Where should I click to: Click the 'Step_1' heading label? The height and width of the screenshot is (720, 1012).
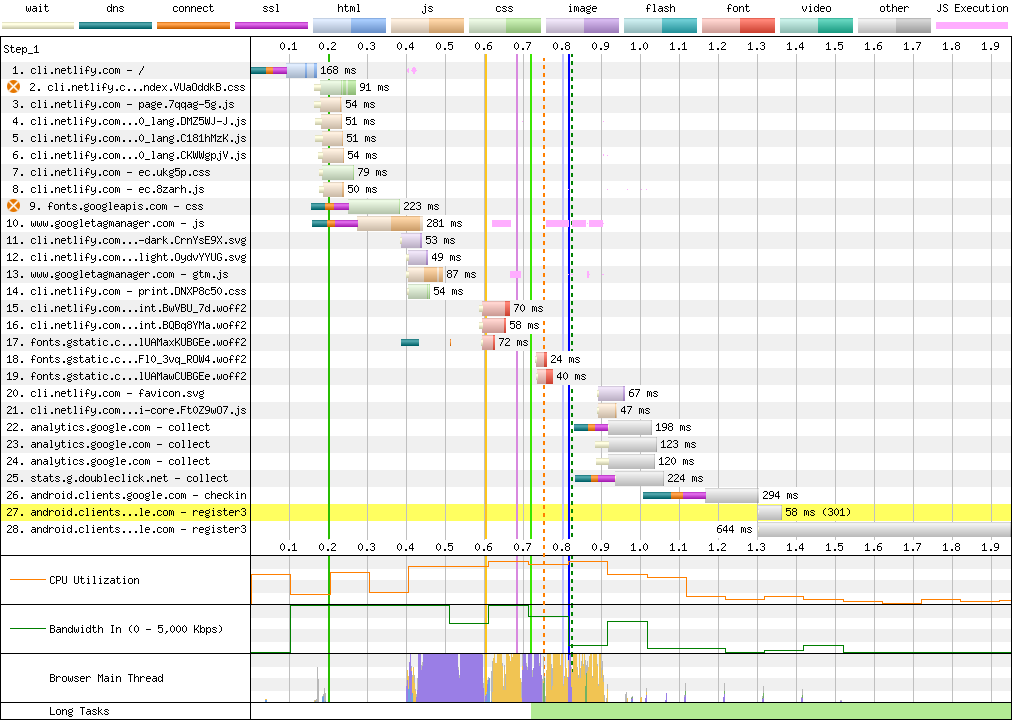click(21, 50)
